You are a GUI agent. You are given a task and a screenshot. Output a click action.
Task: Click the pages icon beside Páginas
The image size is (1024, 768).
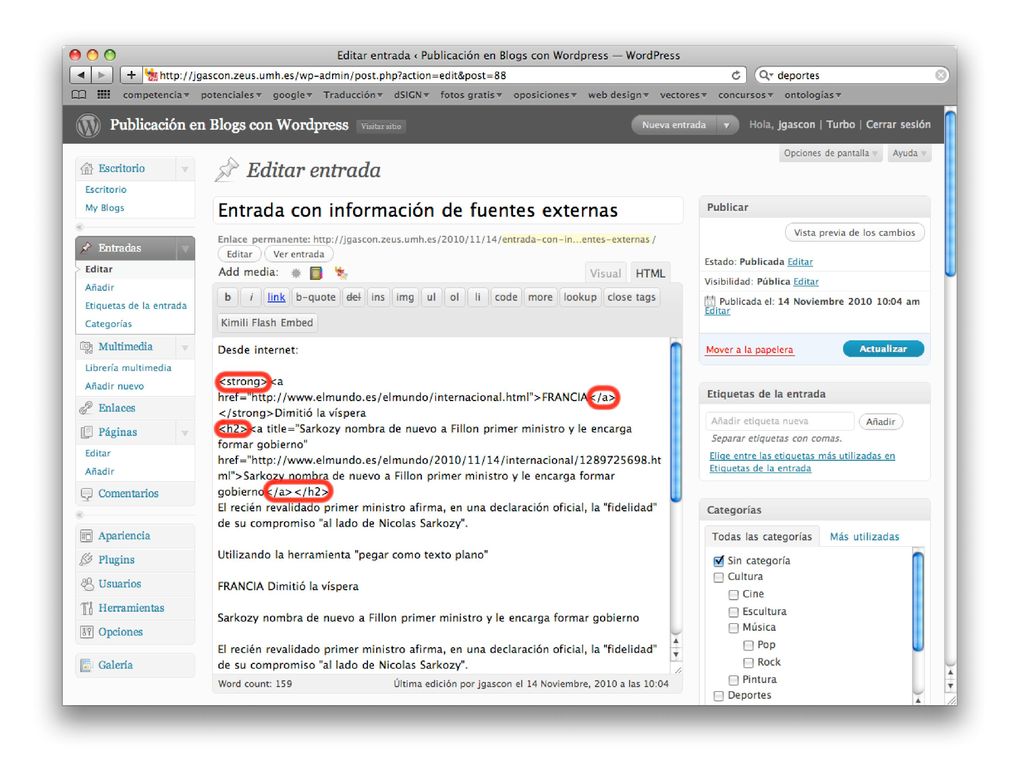pyautogui.click(x=86, y=432)
